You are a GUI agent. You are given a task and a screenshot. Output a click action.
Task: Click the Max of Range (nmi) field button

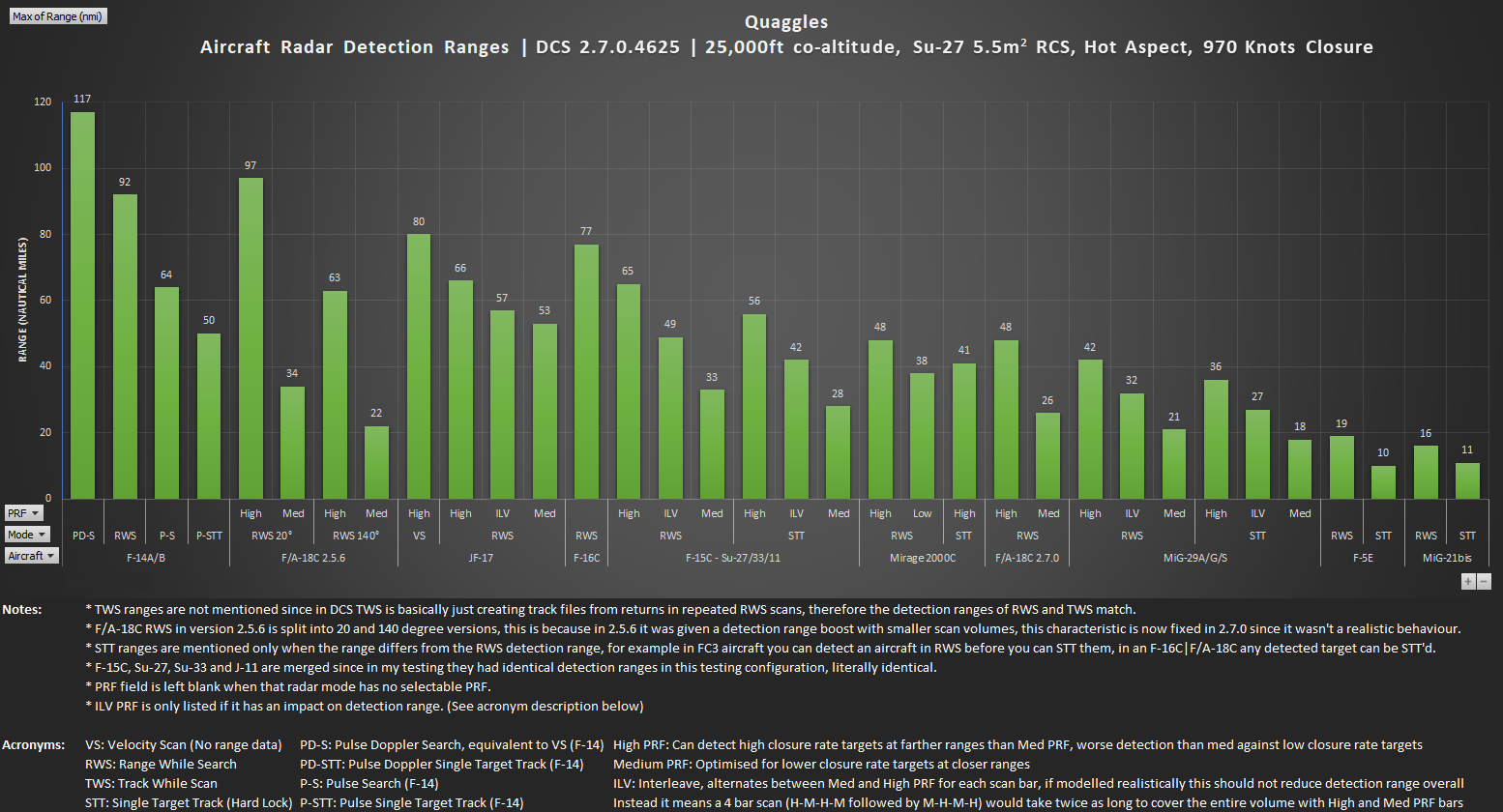tap(58, 16)
